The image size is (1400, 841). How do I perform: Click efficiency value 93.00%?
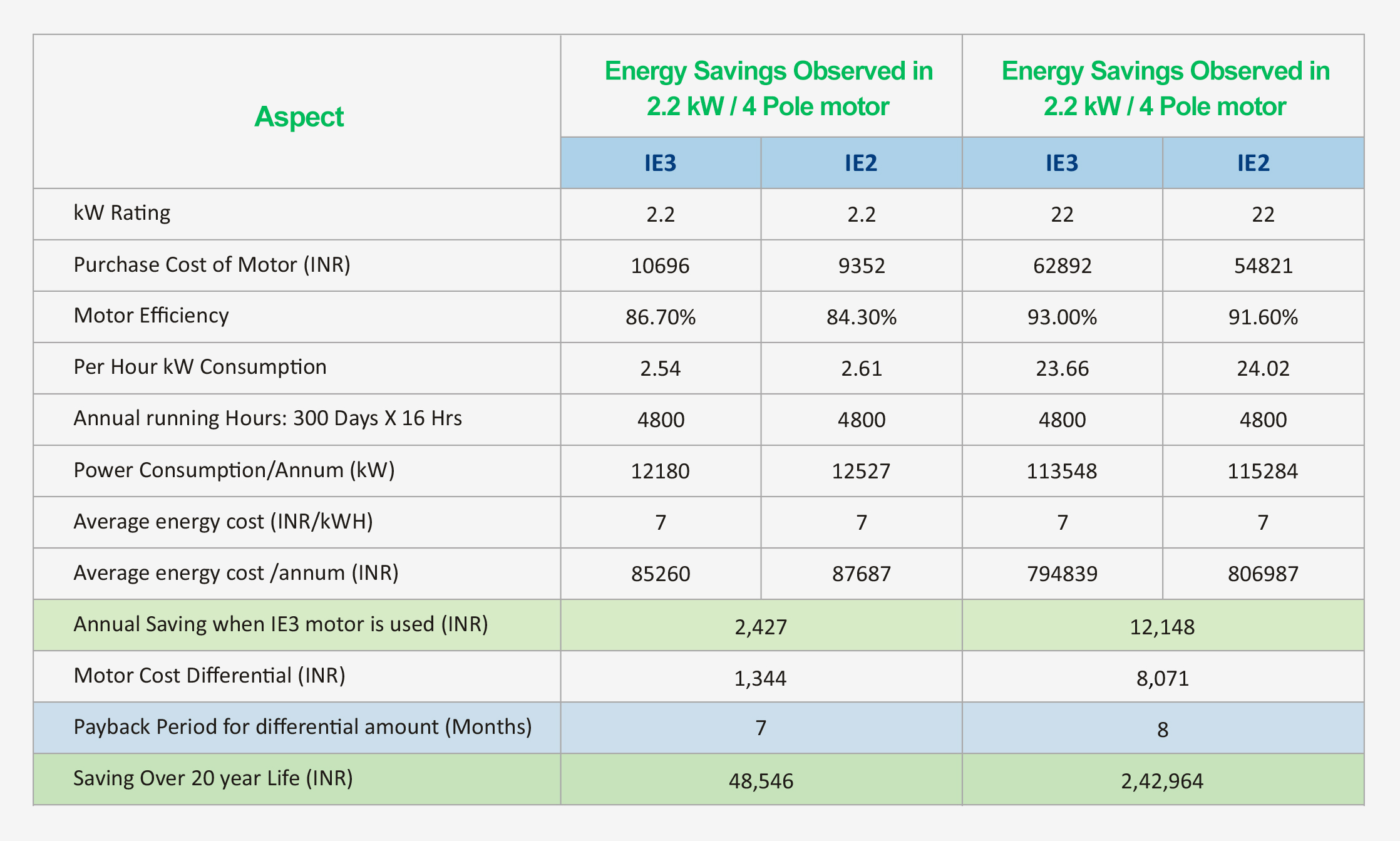point(1063,317)
